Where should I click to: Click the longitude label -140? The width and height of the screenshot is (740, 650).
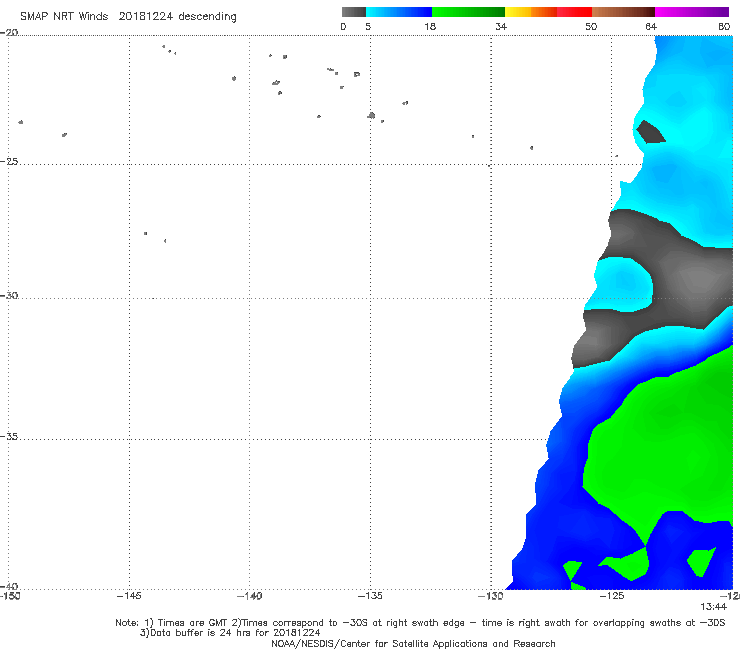point(249,596)
